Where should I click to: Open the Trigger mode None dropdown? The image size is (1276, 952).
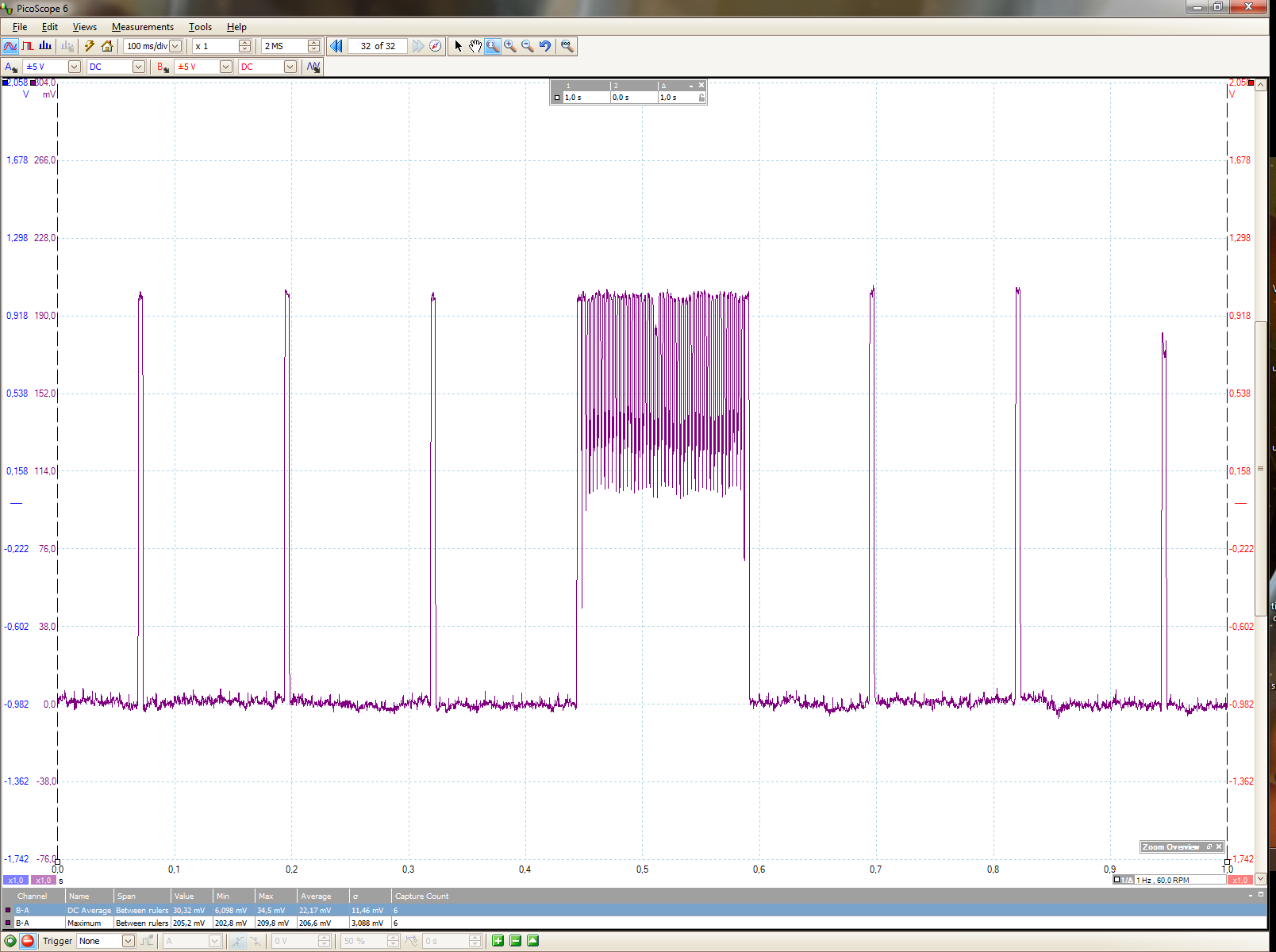128,941
